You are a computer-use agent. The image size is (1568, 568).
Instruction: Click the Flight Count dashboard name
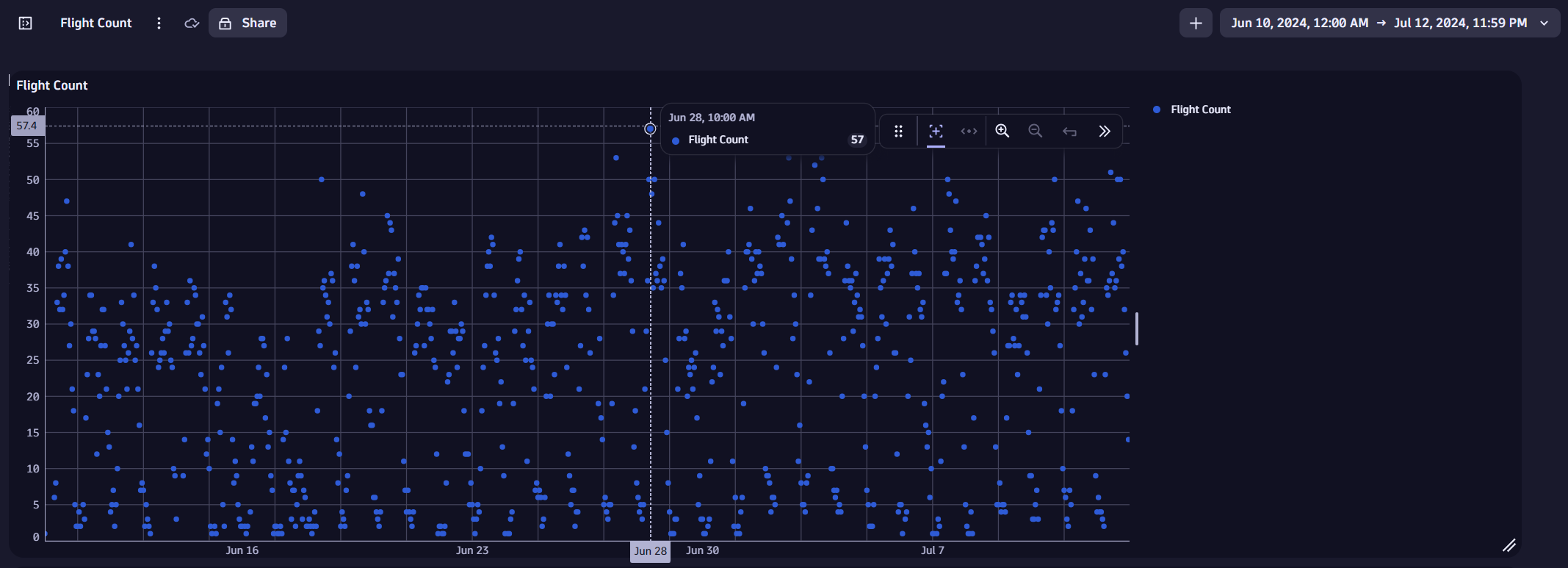(95, 23)
